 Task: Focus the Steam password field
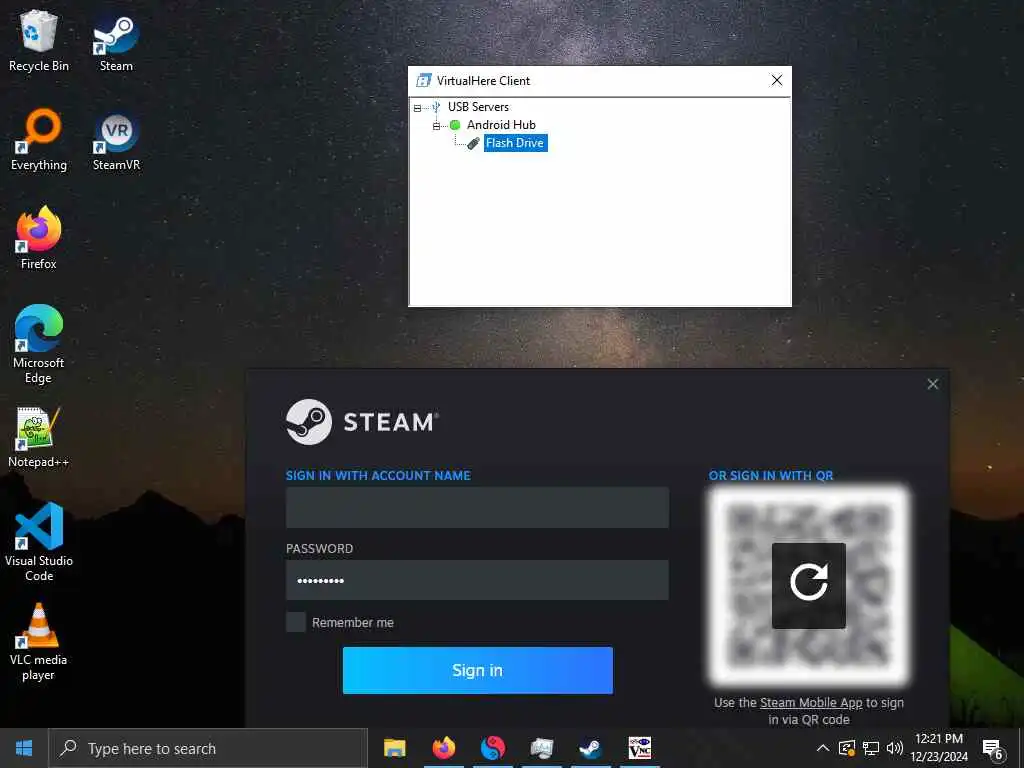point(477,580)
